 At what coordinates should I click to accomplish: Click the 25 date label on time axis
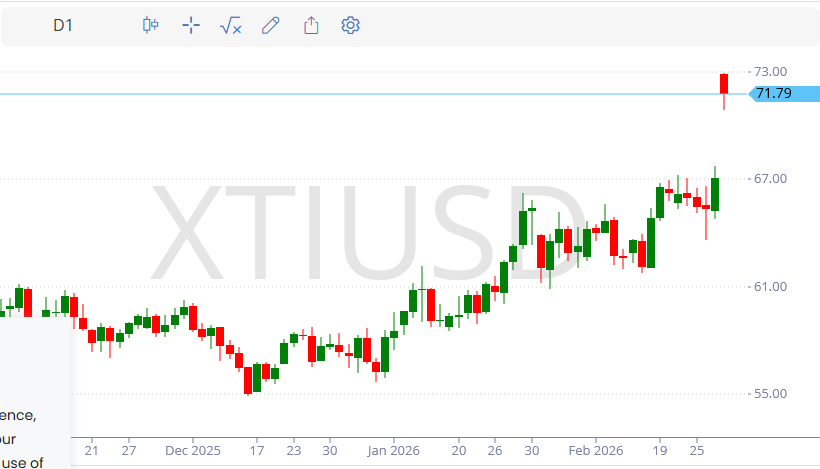point(697,451)
